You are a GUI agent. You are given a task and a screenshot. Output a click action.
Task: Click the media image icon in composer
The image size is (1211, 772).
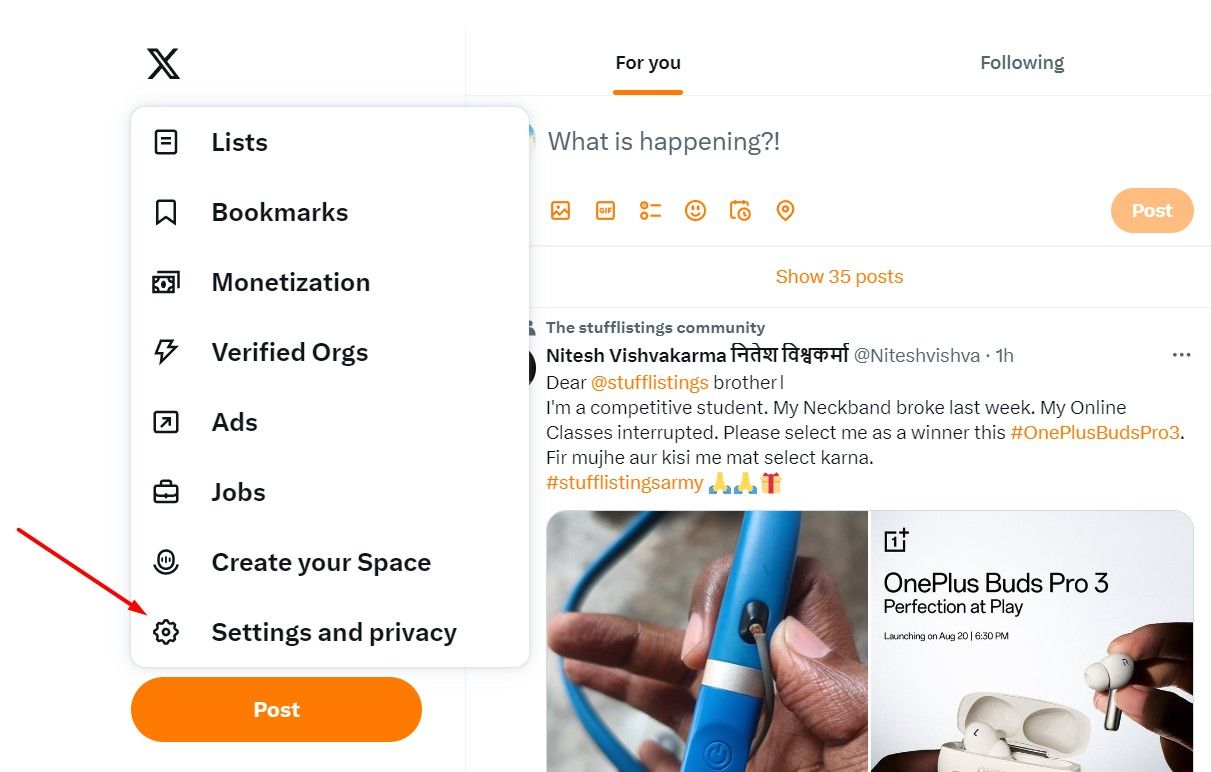[560, 211]
